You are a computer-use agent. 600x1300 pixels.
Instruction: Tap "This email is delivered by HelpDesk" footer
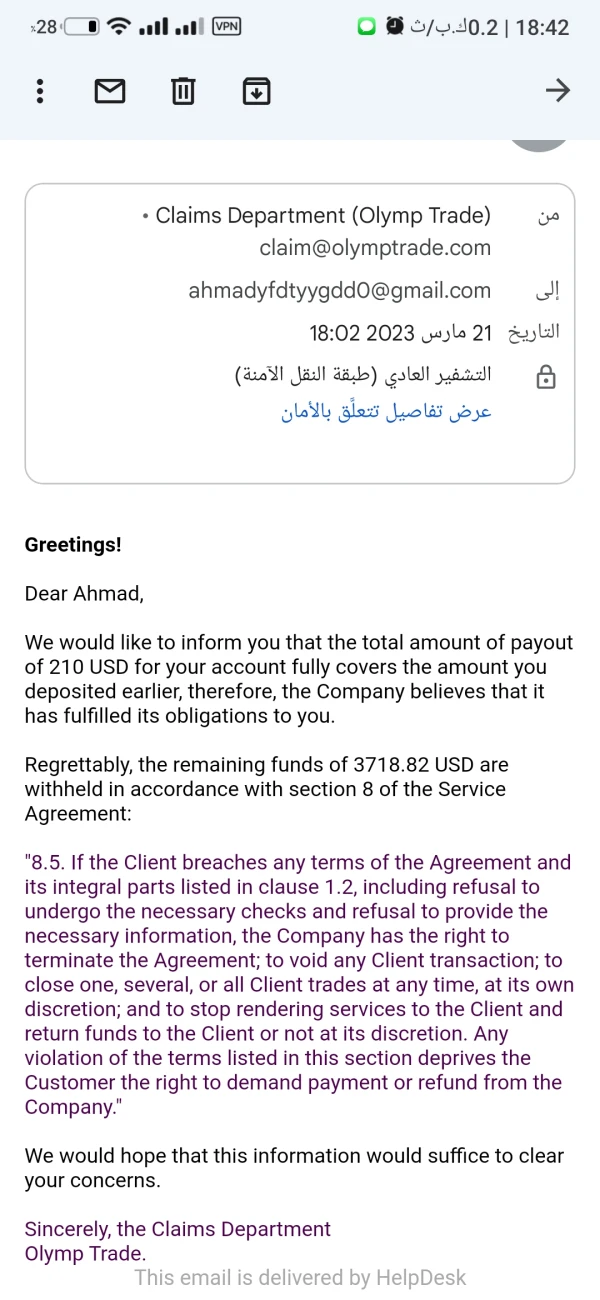[300, 1277]
